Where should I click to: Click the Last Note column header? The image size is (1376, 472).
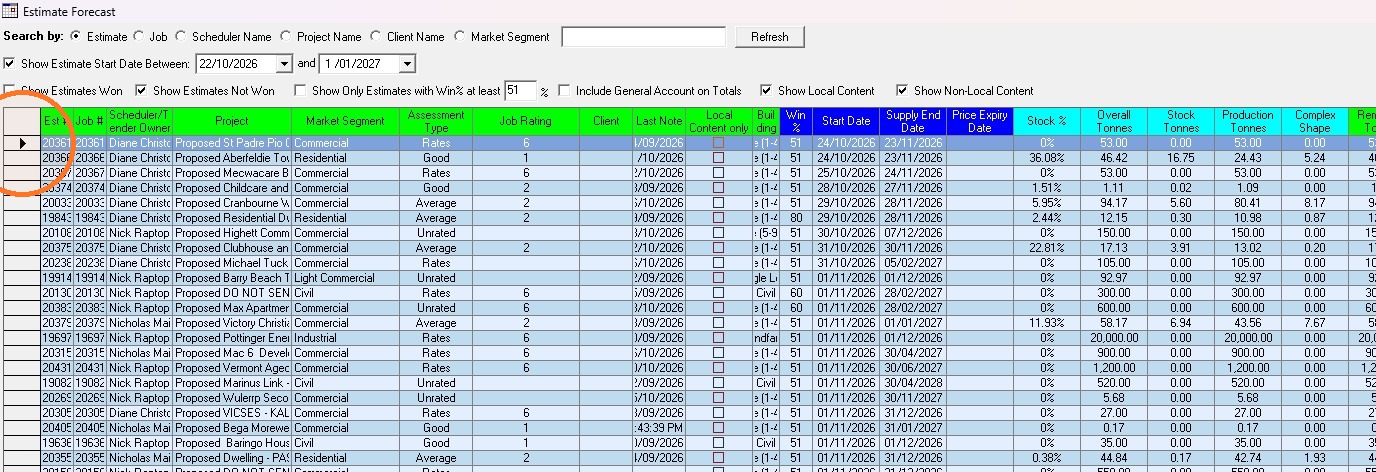(659, 121)
